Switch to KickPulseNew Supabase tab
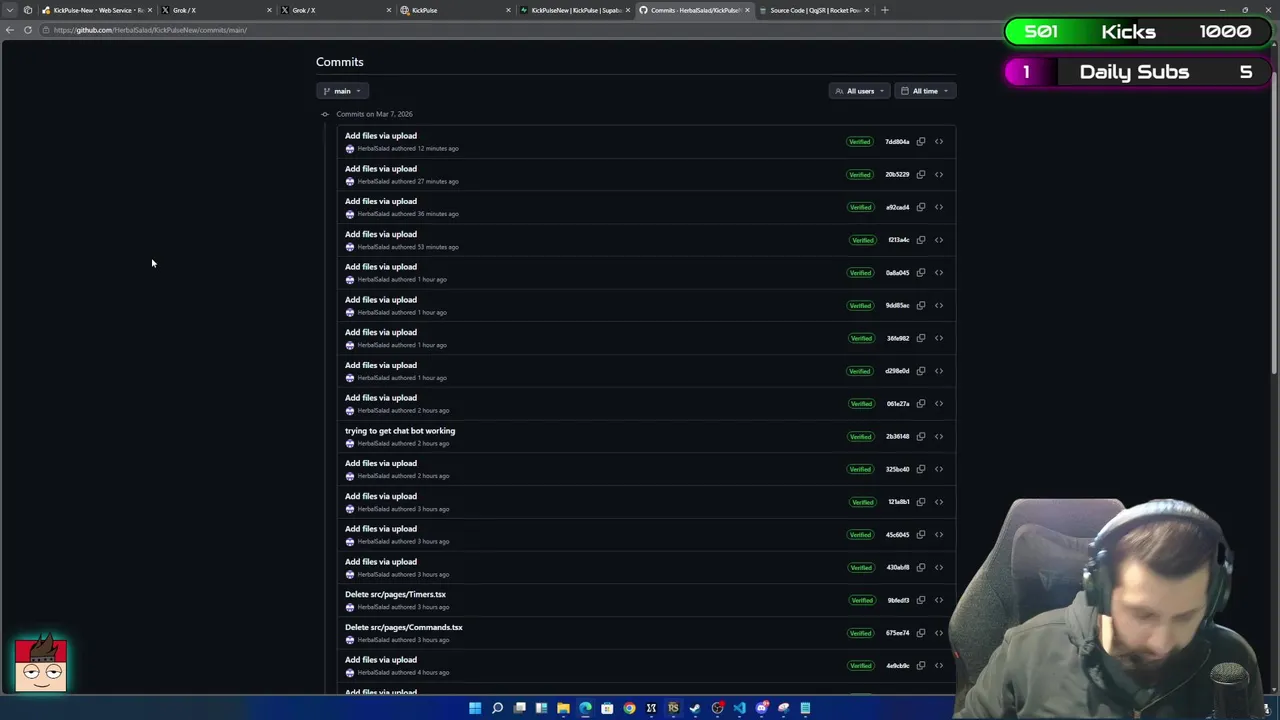1280x720 pixels. (576, 10)
